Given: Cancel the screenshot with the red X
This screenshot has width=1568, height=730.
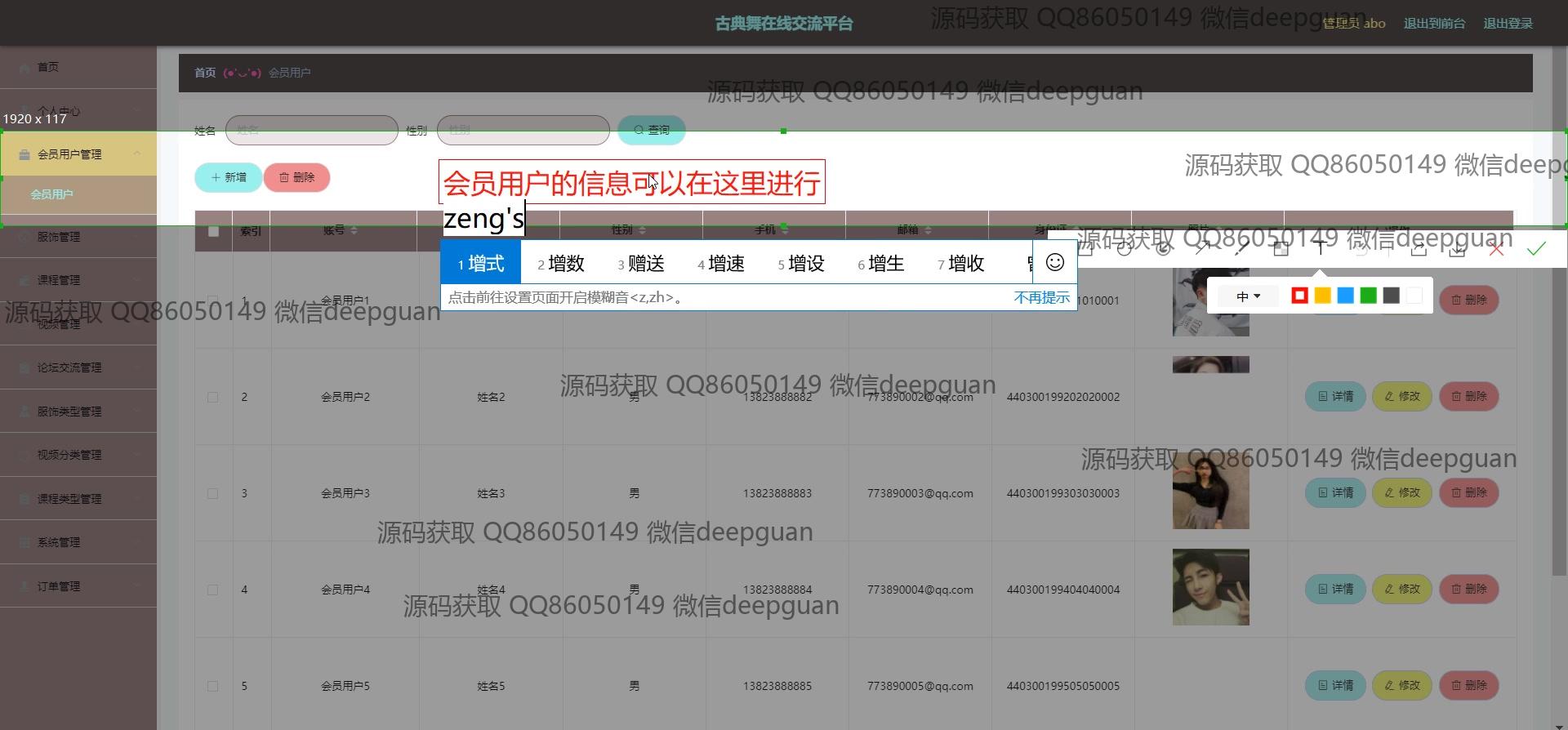Looking at the screenshot, I should 1496,249.
